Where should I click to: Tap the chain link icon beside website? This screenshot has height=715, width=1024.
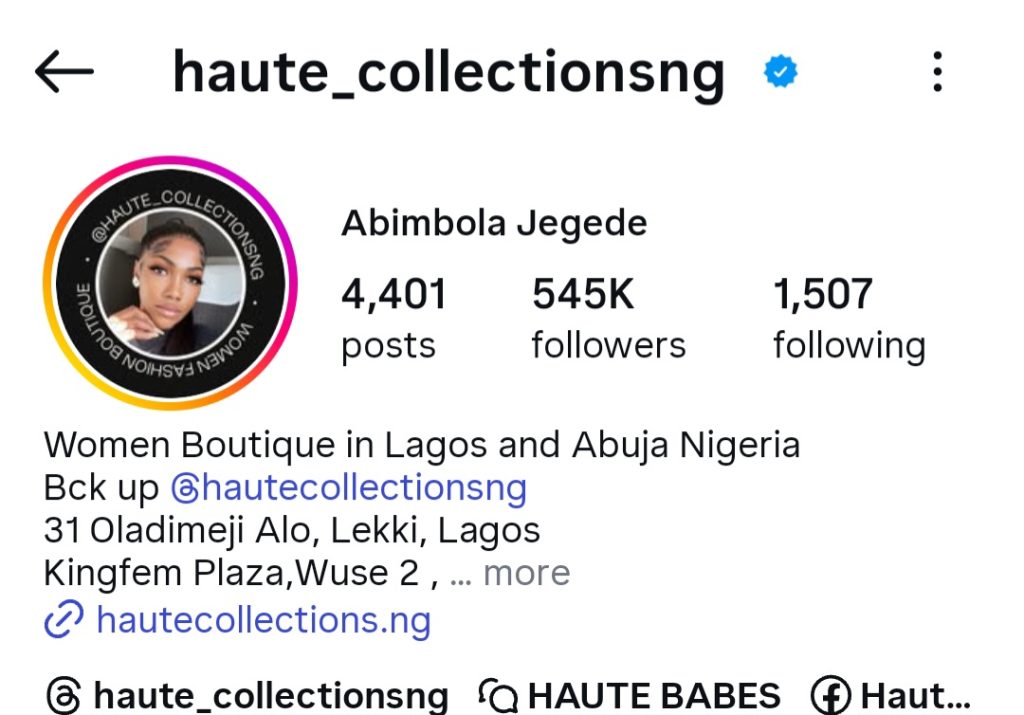(63, 619)
